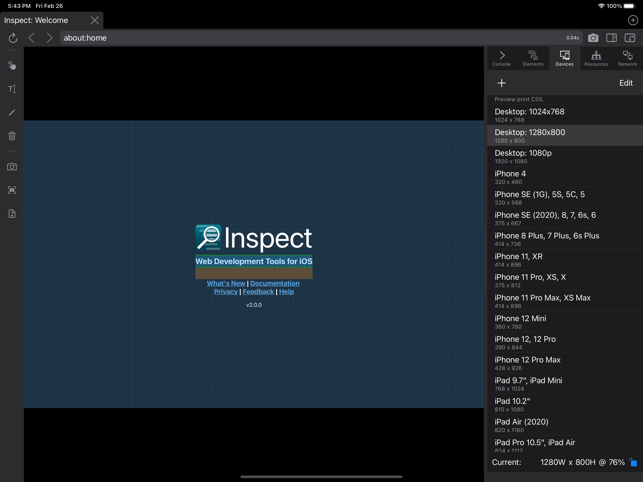The height and width of the screenshot is (482, 643).
Task: Open the Privacy link
Action: [x=226, y=292]
